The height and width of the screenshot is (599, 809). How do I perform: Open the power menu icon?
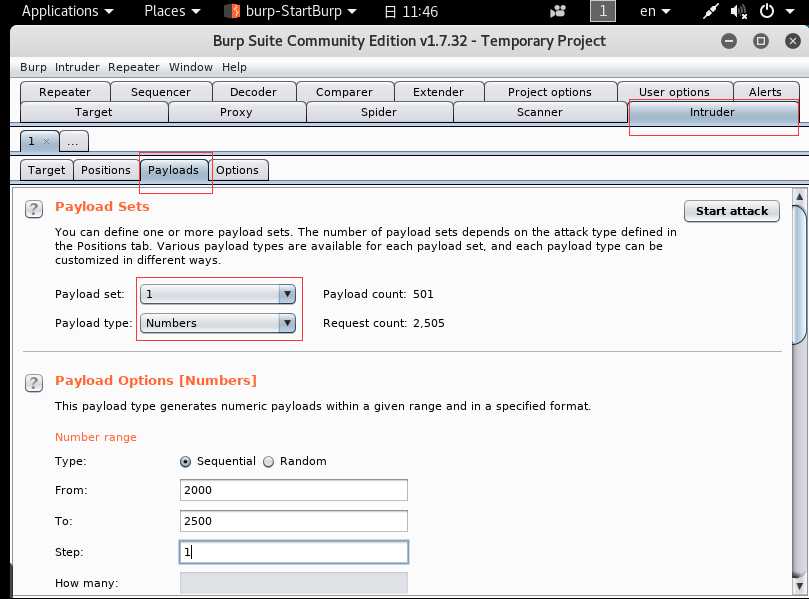[767, 11]
